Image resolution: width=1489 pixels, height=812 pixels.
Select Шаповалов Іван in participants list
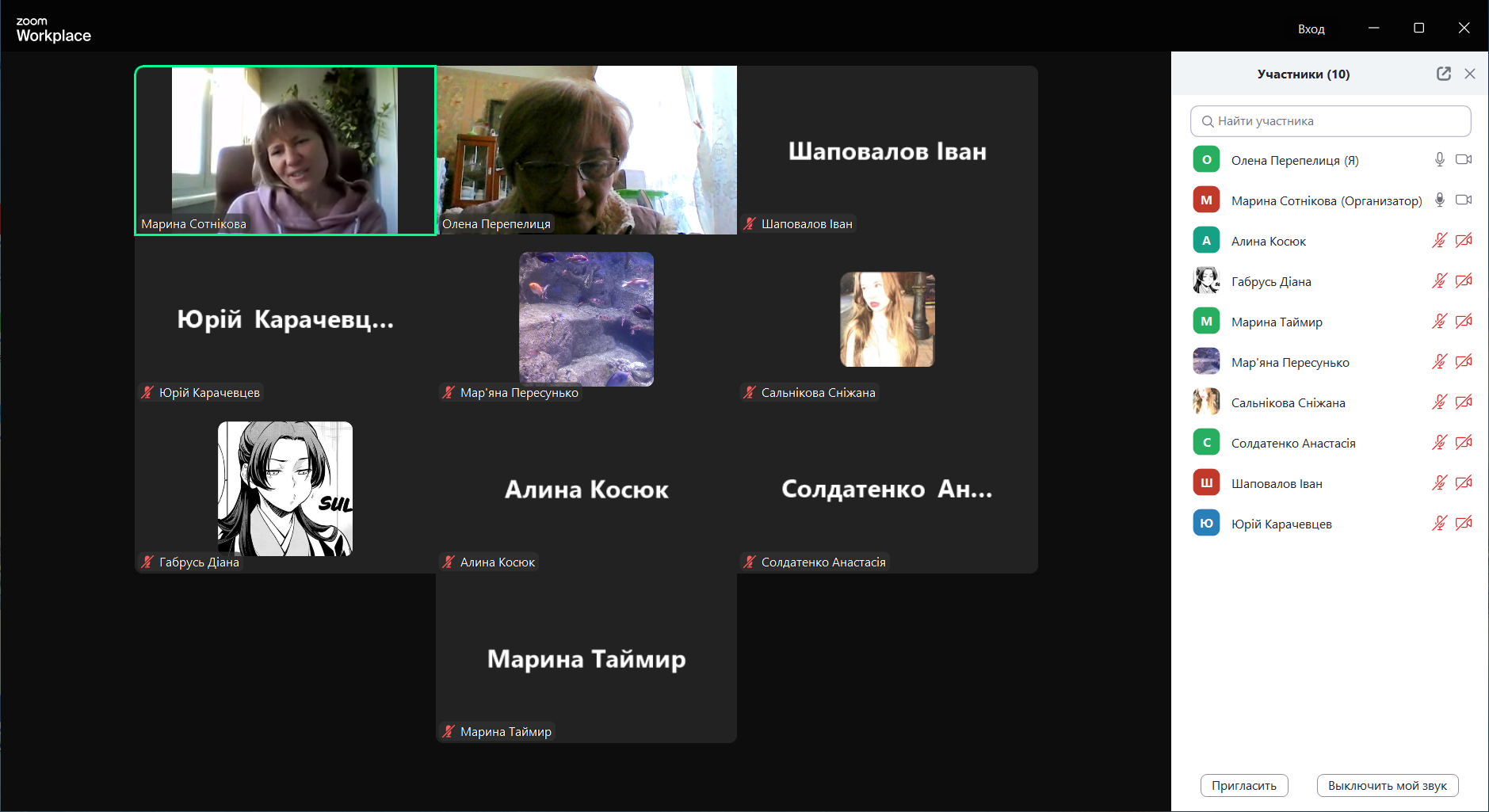[x=1331, y=483]
